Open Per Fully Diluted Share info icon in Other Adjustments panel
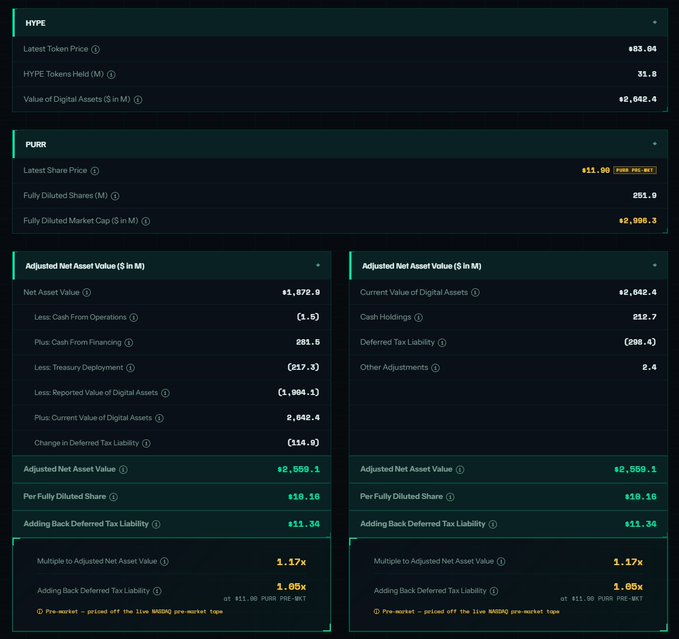The width and height of the screenshot is (679, 639). click(450, 497)
